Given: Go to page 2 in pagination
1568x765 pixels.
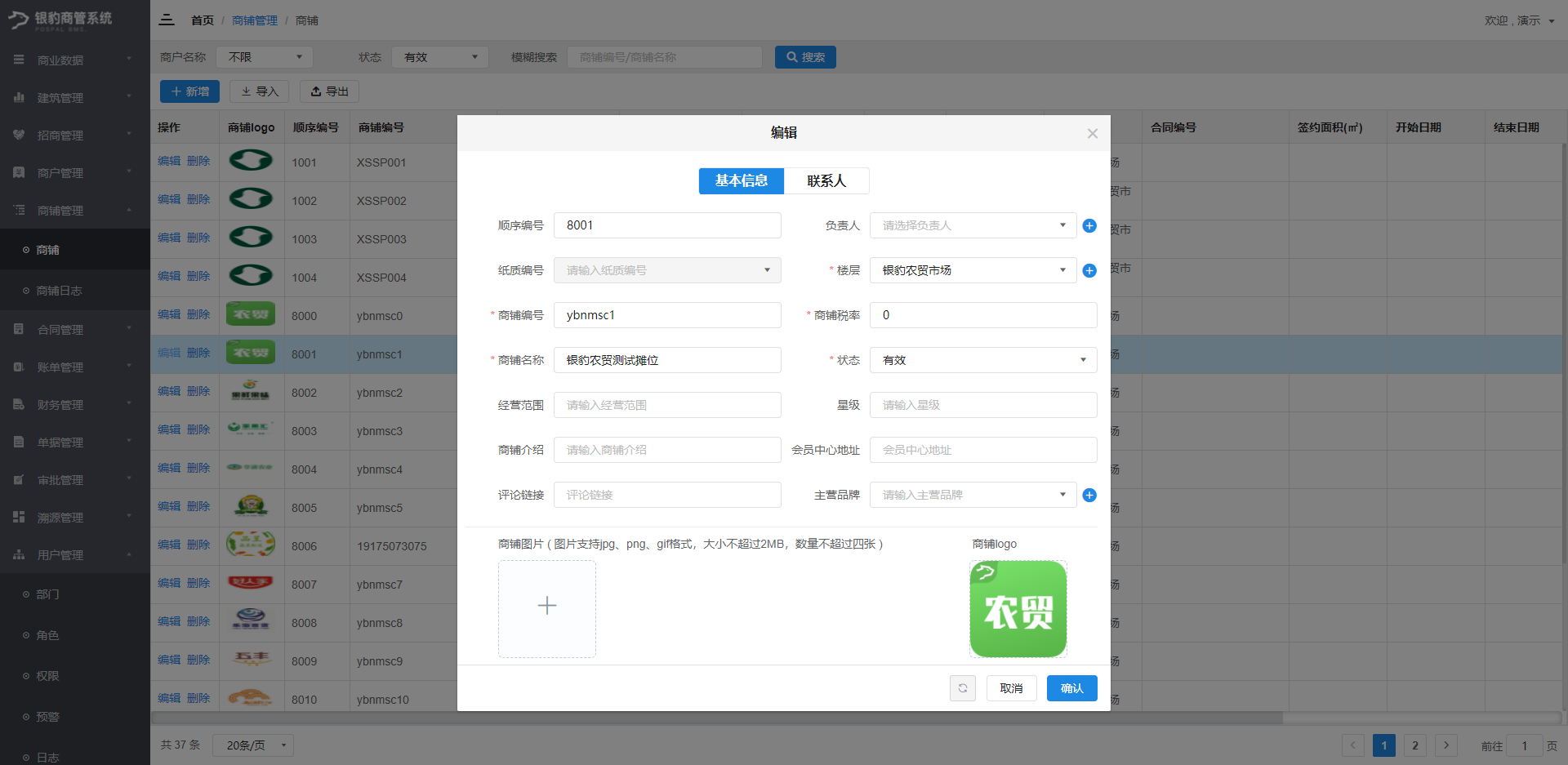Looking at the screenshot, I should point(1415,745).
